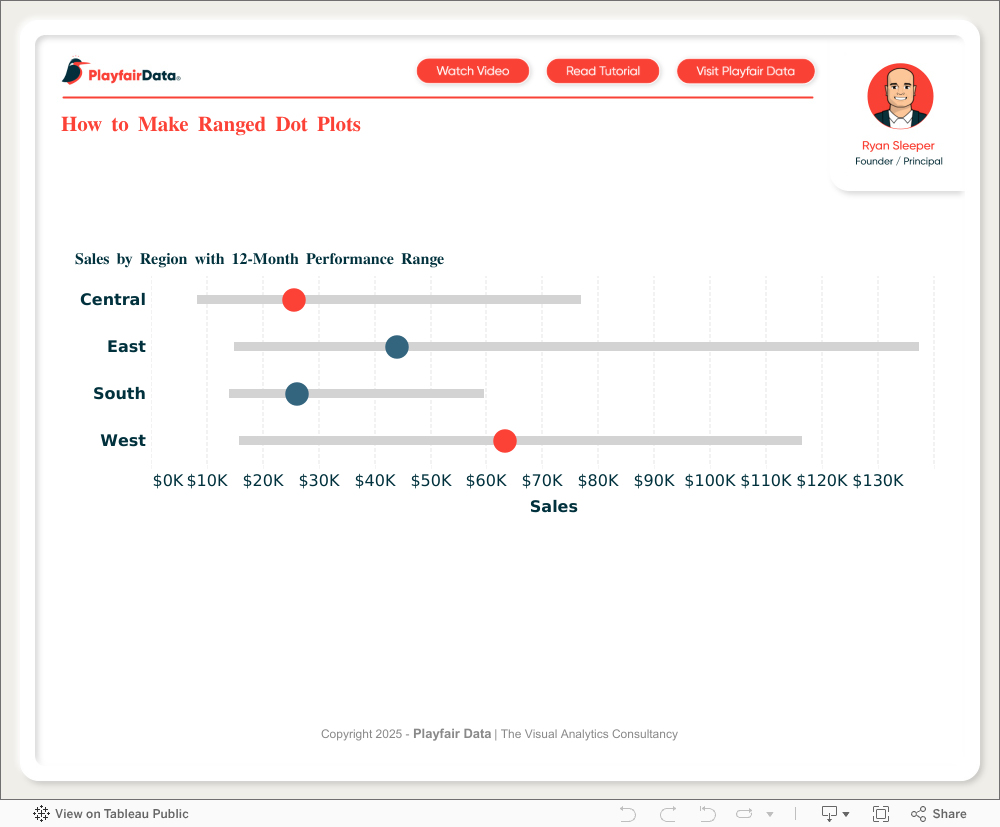This screenshot has height=827, width=1000.
Task: Click the chart title about 12-Month Performance Range
Action: [260, 259]
